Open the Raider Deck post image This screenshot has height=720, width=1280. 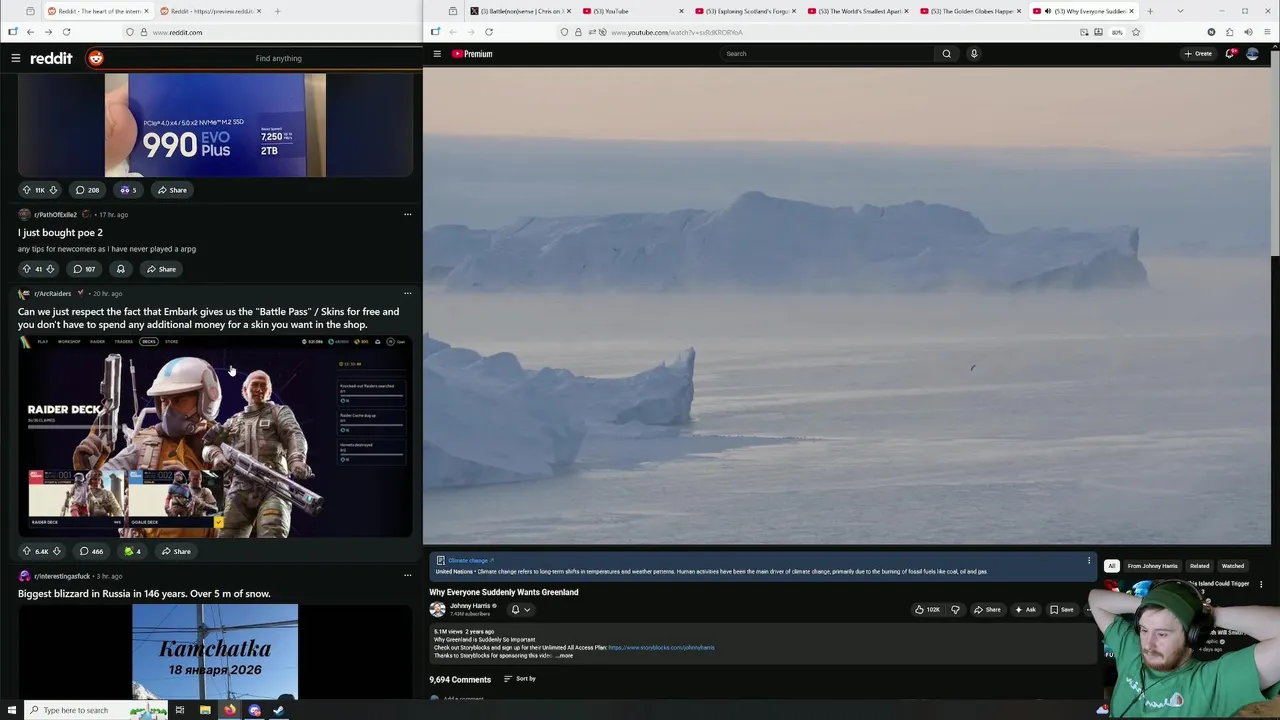[215, 437]
